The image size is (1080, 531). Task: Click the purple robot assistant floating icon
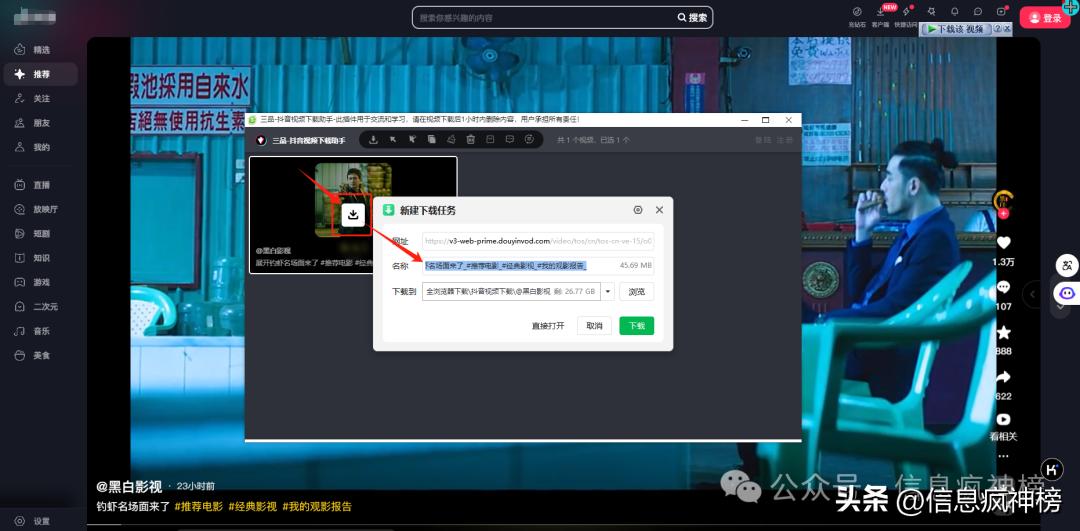tap(1067, 293)
